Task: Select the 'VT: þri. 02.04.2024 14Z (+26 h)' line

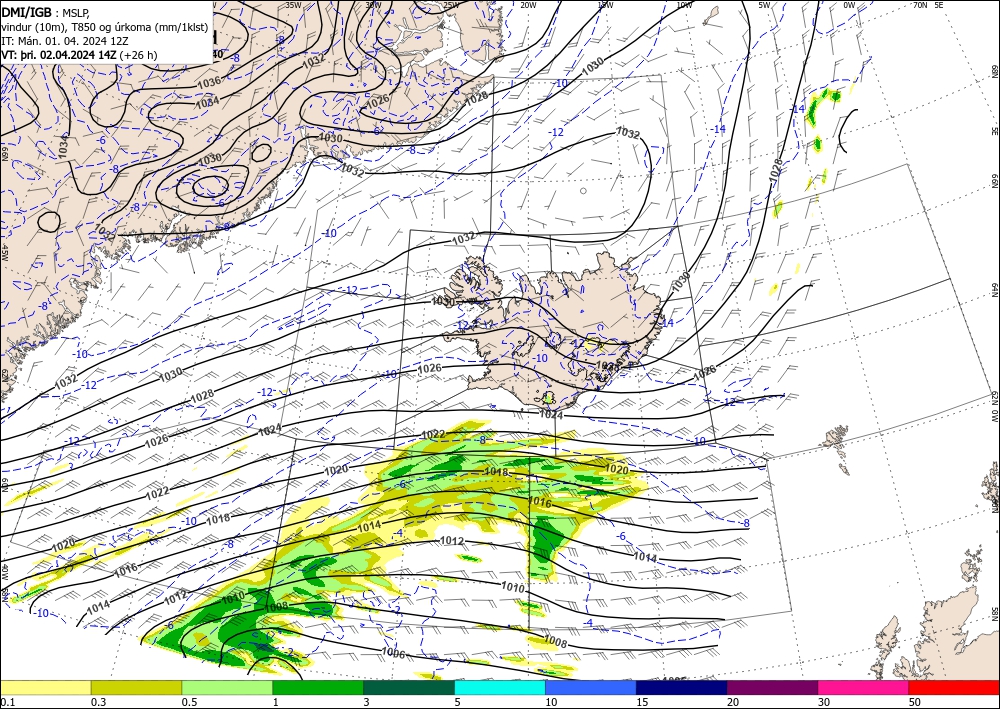Action: tap(80, 54)
